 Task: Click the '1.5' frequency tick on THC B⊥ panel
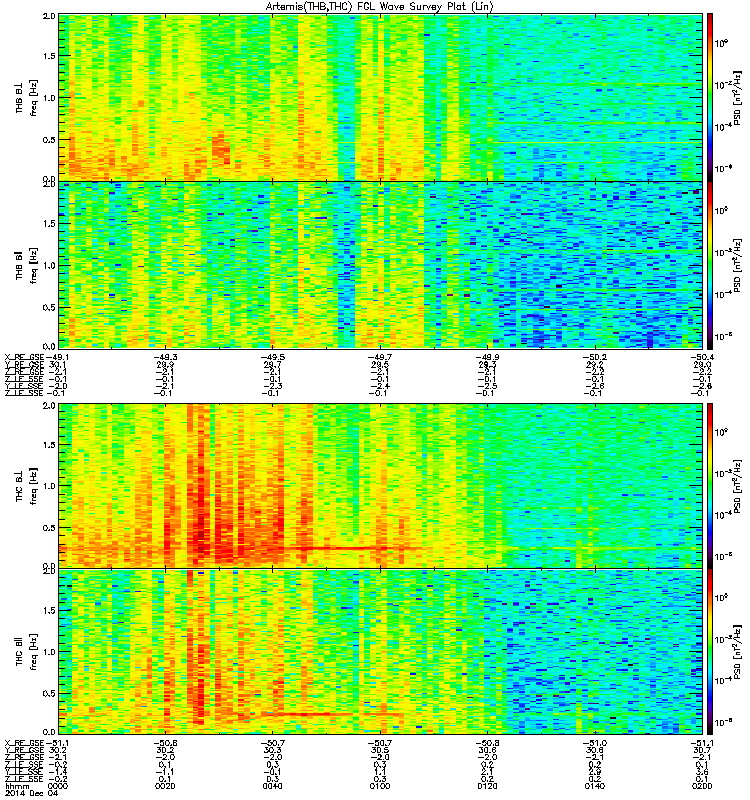click(49, 445)
